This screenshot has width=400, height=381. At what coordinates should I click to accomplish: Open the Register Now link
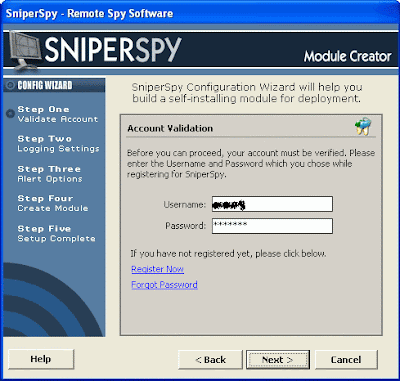157,269
